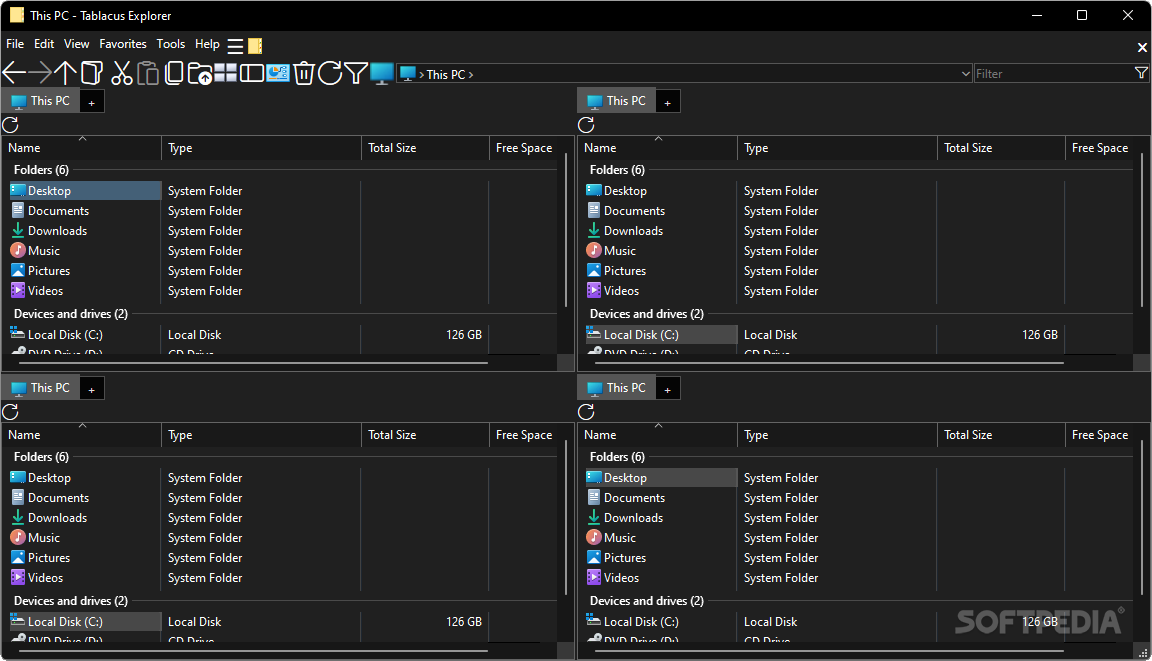Click the blue chart options icon in toolbar

point(278,73)
